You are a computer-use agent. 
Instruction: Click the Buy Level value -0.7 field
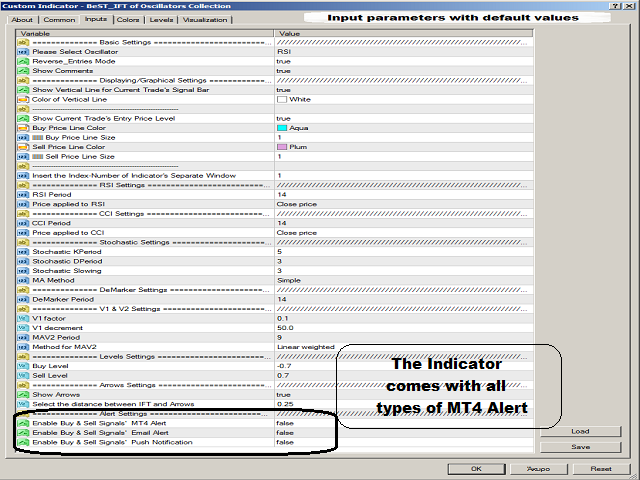[x=284, y=365]
